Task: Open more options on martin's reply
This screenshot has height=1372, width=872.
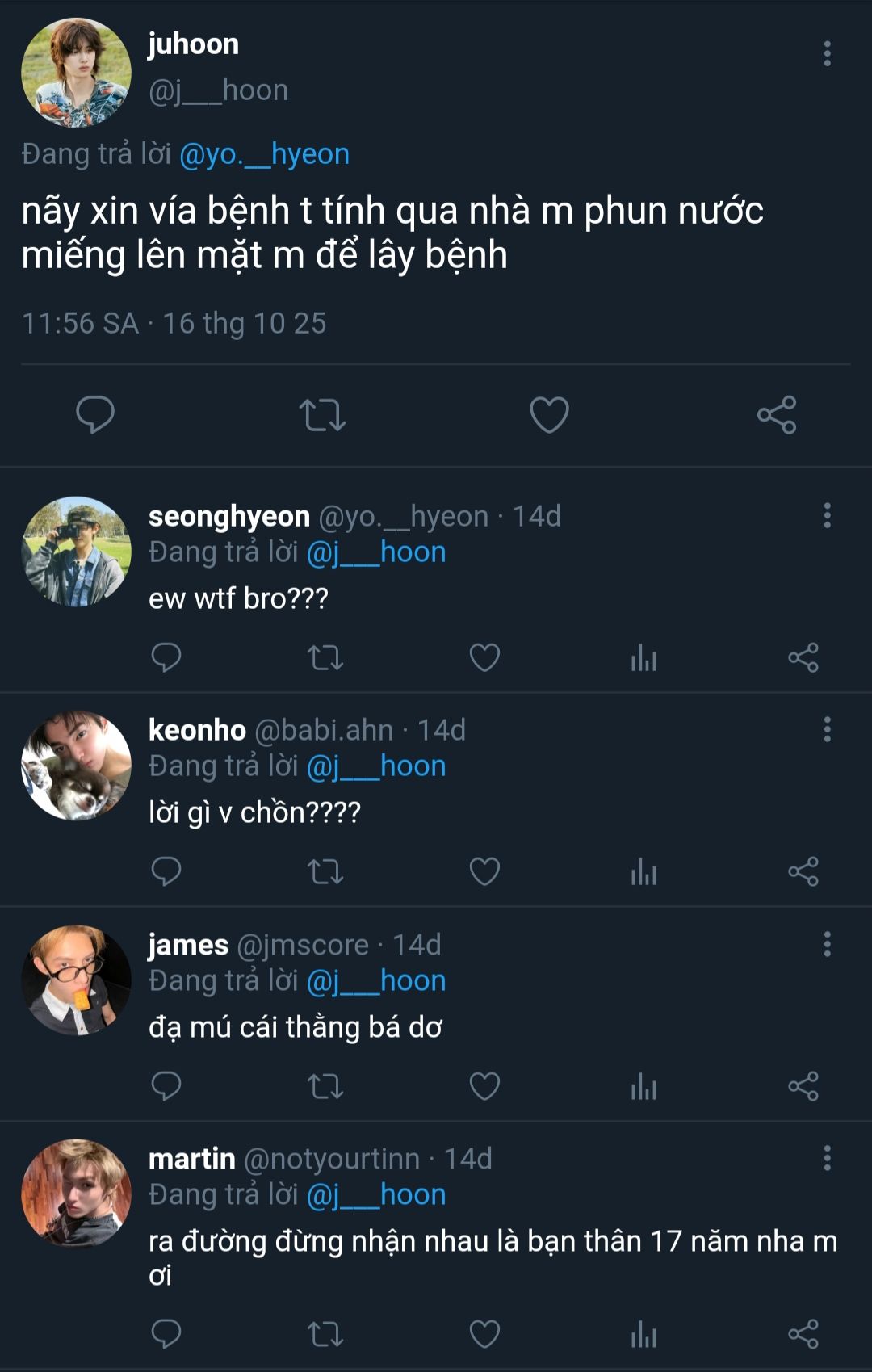Action: (x=827, y=1158)
